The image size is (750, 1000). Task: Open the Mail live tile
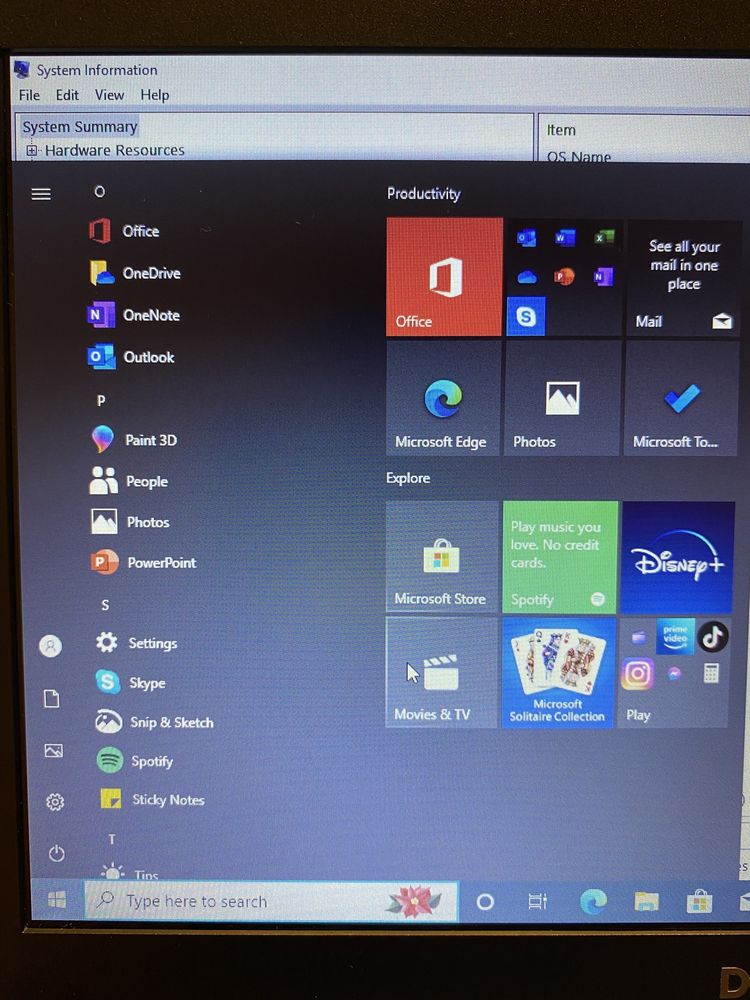[684, 277]
